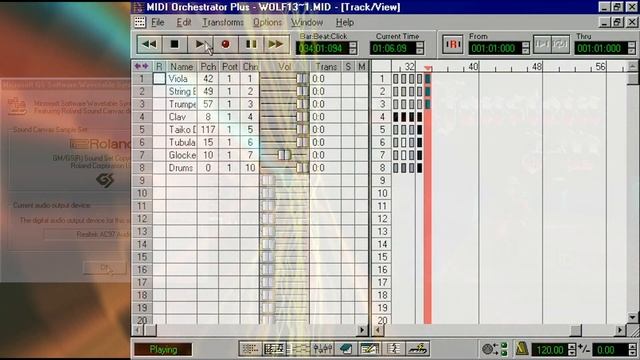Click the timeline vertical scroll down arrow
The height and width of the screenshot is (360, 640).
click(633, 317)
